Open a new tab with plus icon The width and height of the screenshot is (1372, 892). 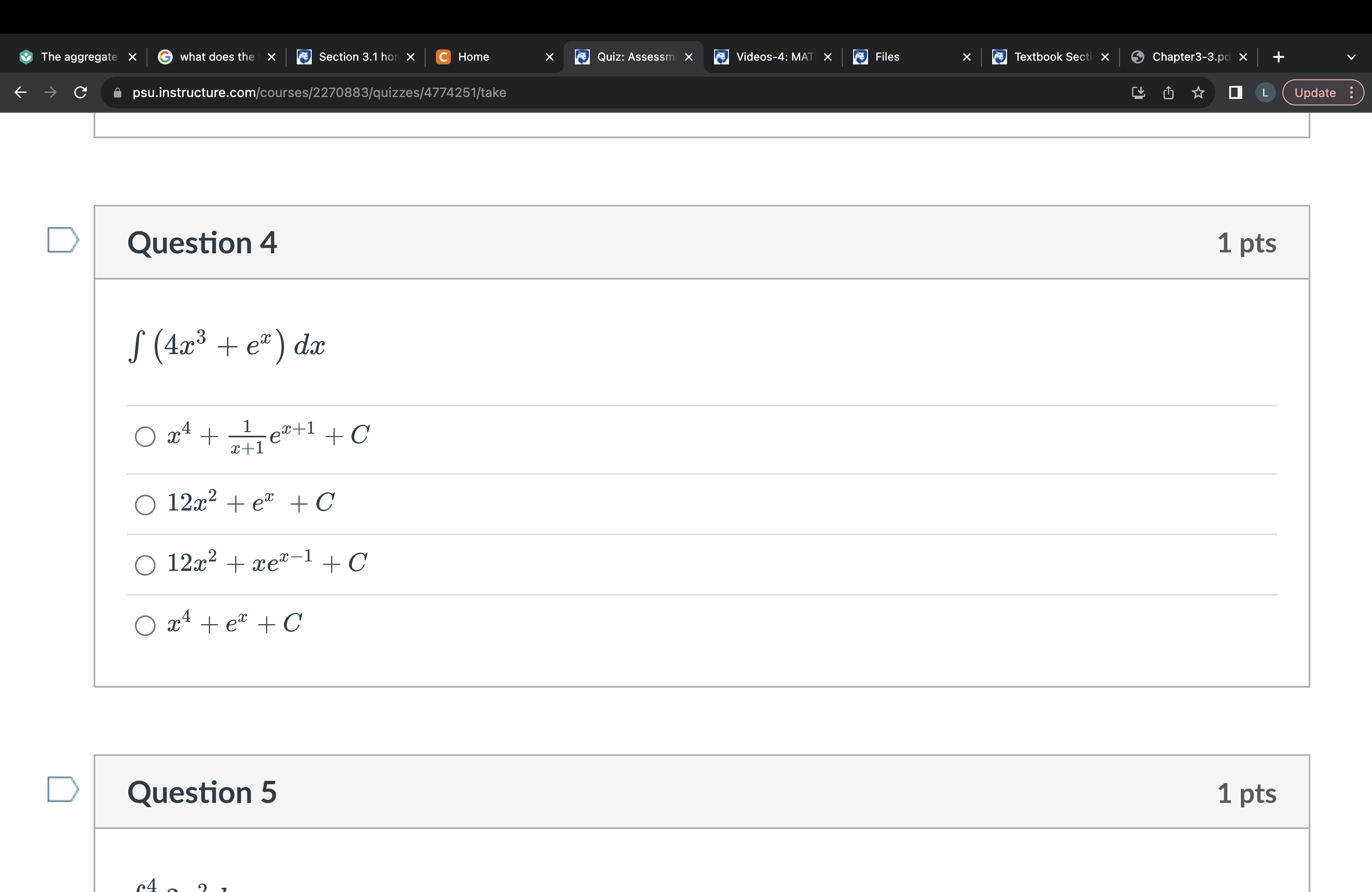point(1278,56)
